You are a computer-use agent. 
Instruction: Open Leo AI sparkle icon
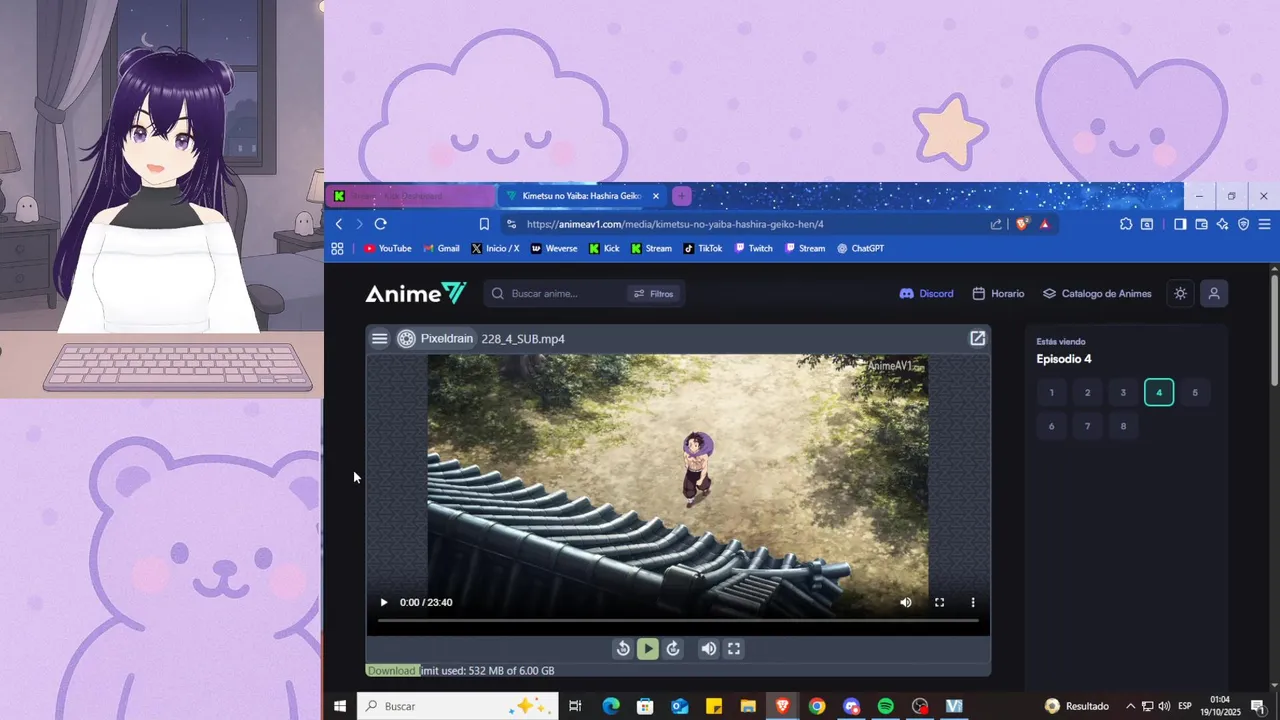point(1222,224)
